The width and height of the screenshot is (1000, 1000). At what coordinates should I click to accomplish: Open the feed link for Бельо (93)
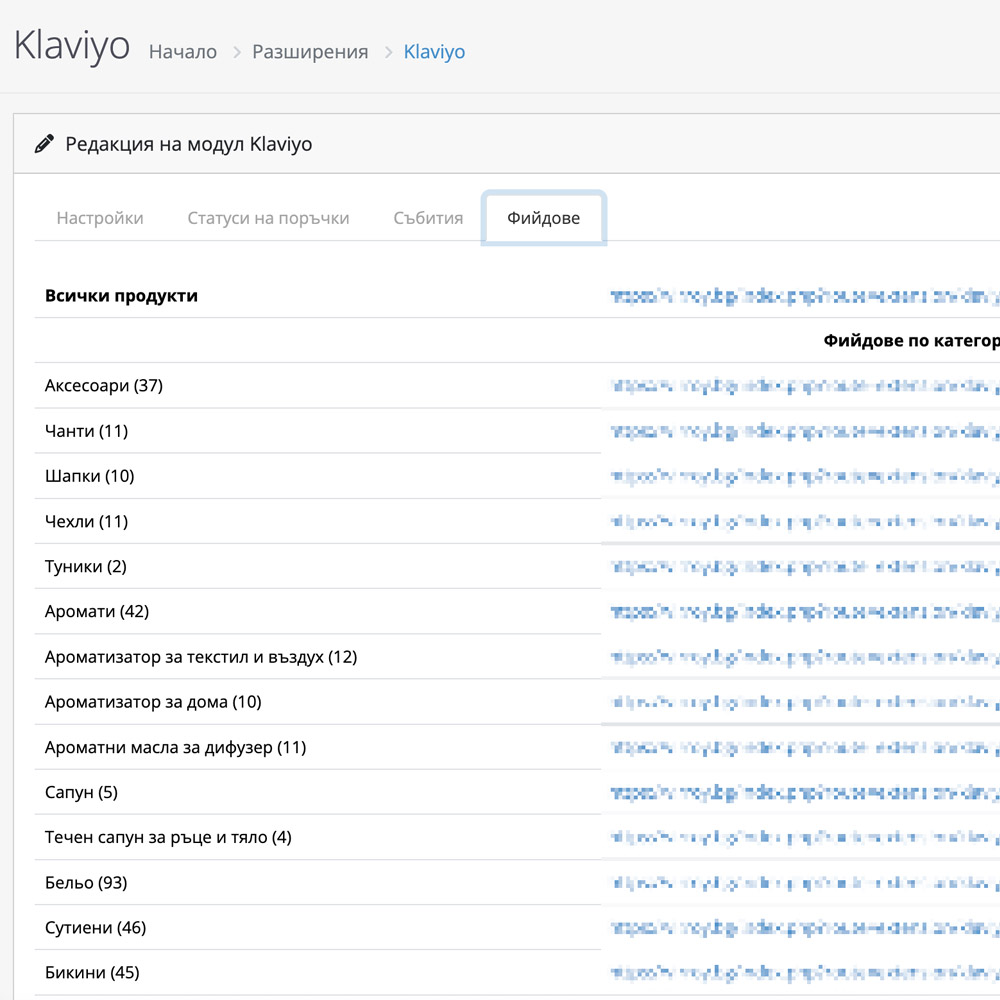pyautogui.click(x=805, y=883)
